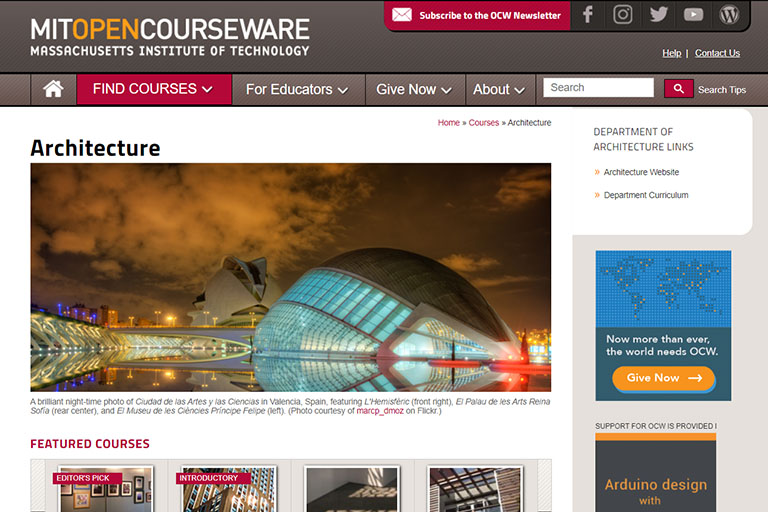Viewport: 768px width, 512px height.
Task: Open the marcp_dmoz Flickr credit link
Action: tap(380, 411)
